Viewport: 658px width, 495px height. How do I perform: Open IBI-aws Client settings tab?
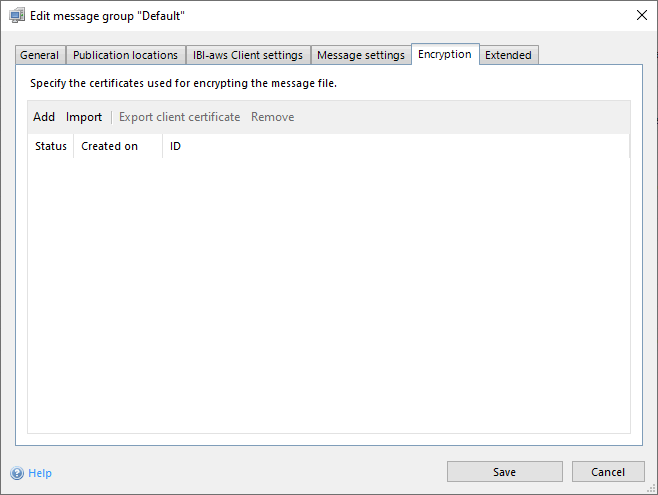[248, 56]
